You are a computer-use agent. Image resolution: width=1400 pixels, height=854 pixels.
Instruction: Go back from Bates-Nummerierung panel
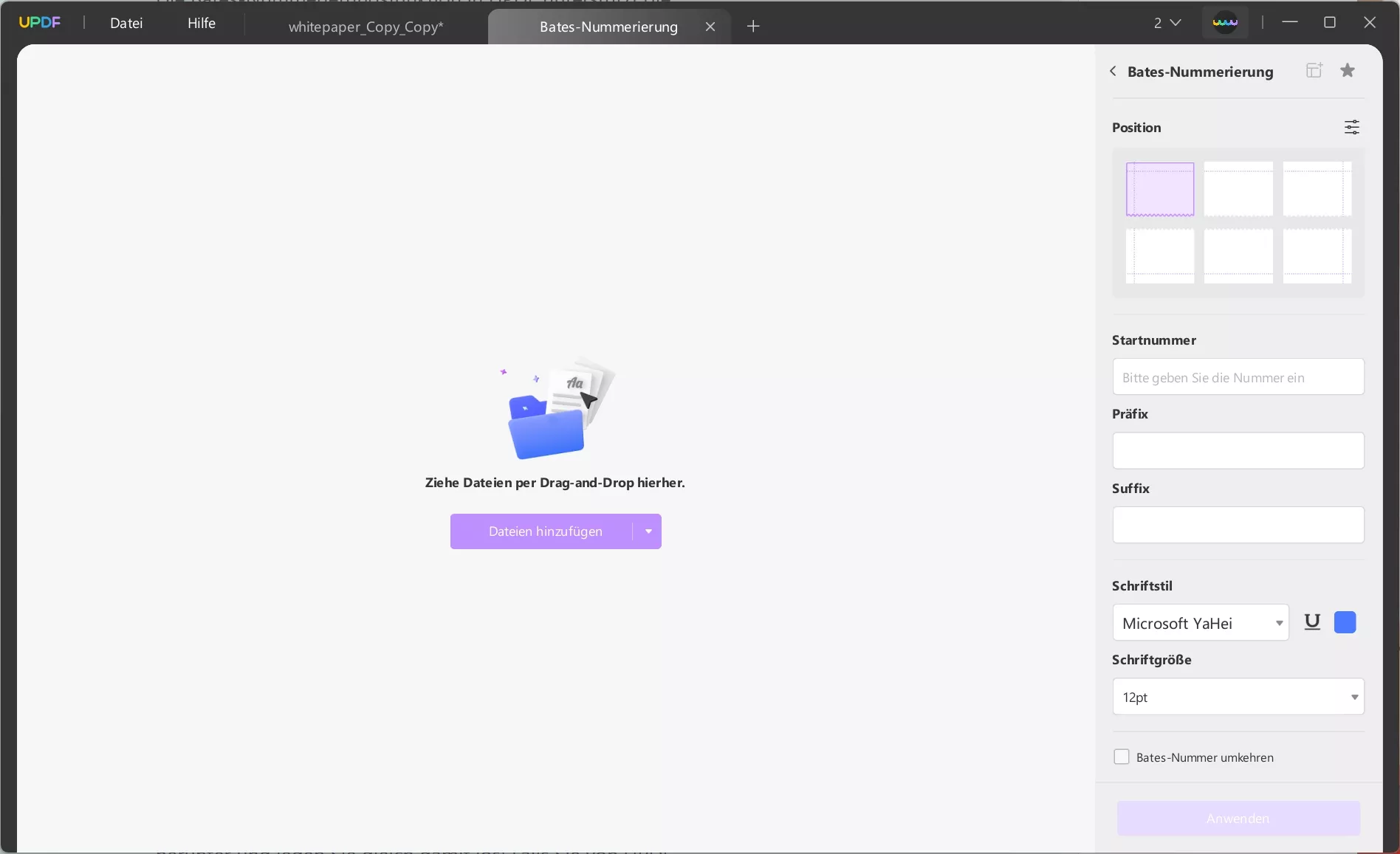coord(1113,71)
